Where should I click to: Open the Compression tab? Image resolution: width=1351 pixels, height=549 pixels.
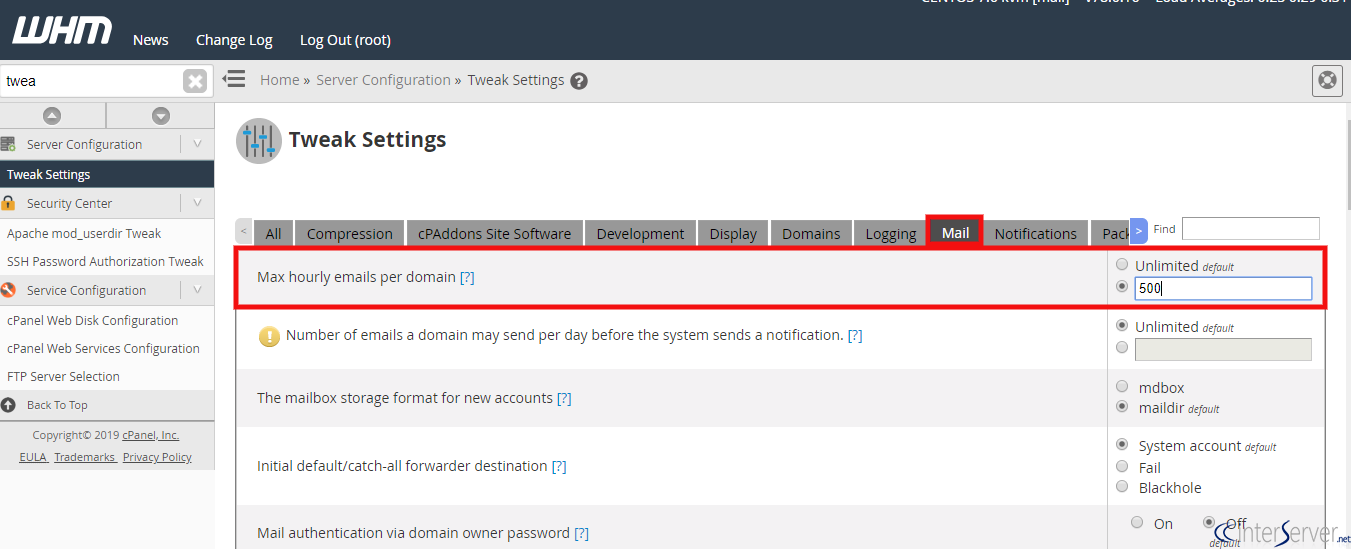[x=349, y=233]
